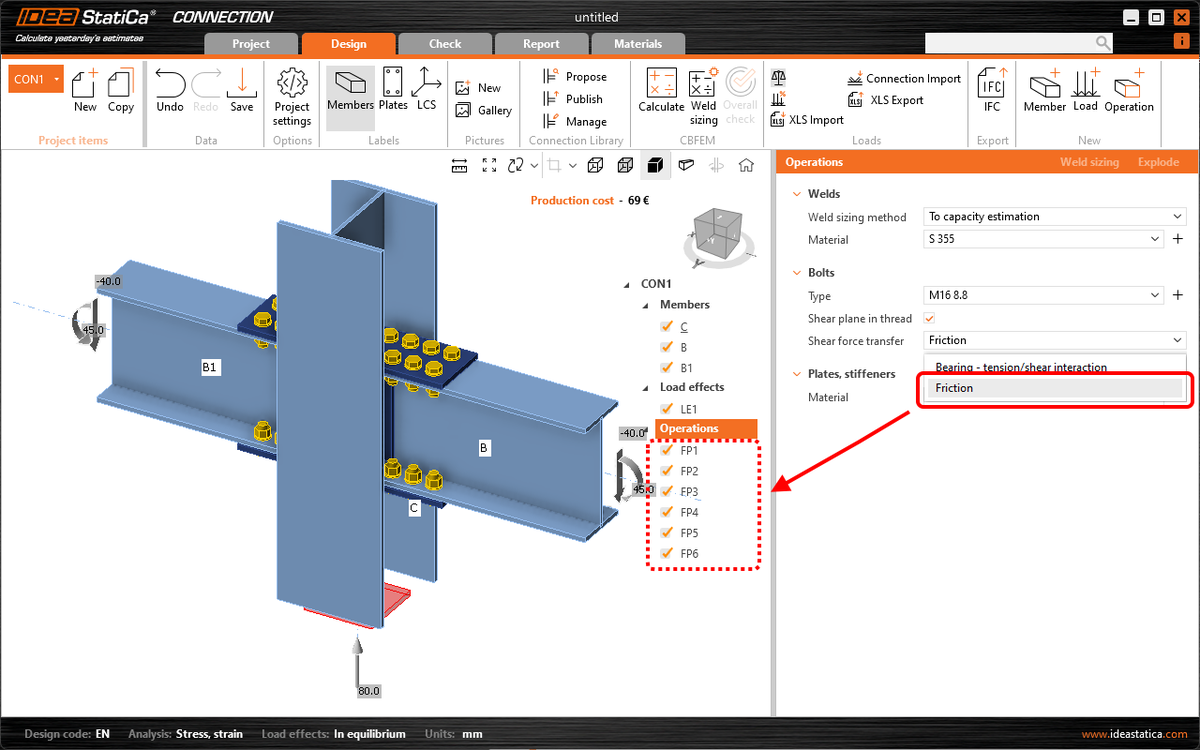Add a new Operation from the ribbon
Screen dimensions: 1200x750
[1129, 90]
